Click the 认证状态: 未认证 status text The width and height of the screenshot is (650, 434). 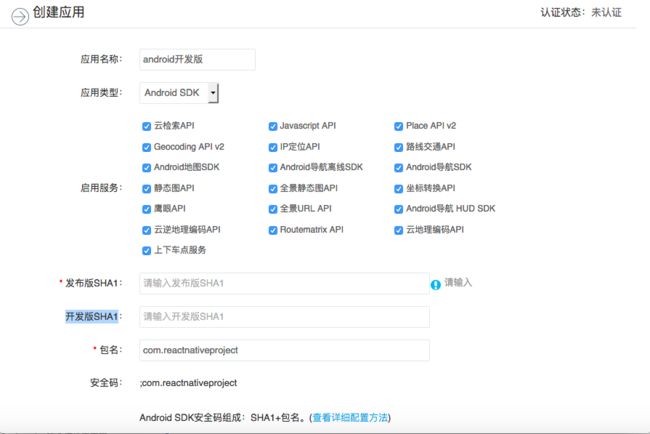(x=581, y=12)
